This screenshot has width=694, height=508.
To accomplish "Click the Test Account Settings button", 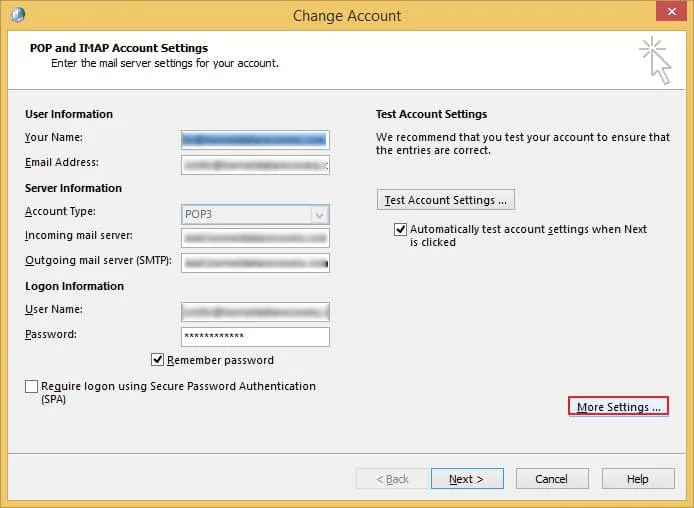I will click(x=446, y=200).
